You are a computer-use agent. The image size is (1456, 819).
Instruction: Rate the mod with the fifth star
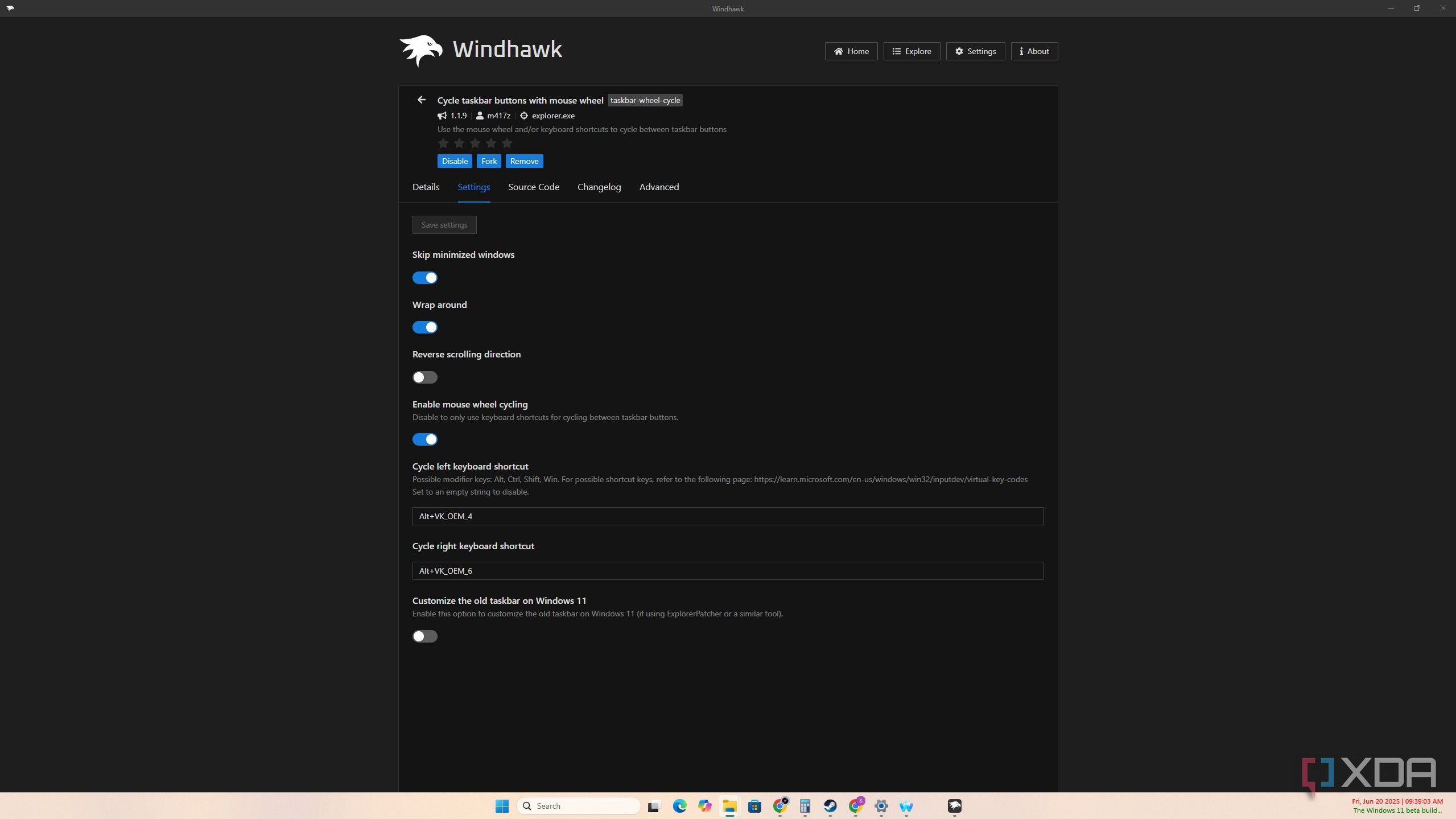507,143
